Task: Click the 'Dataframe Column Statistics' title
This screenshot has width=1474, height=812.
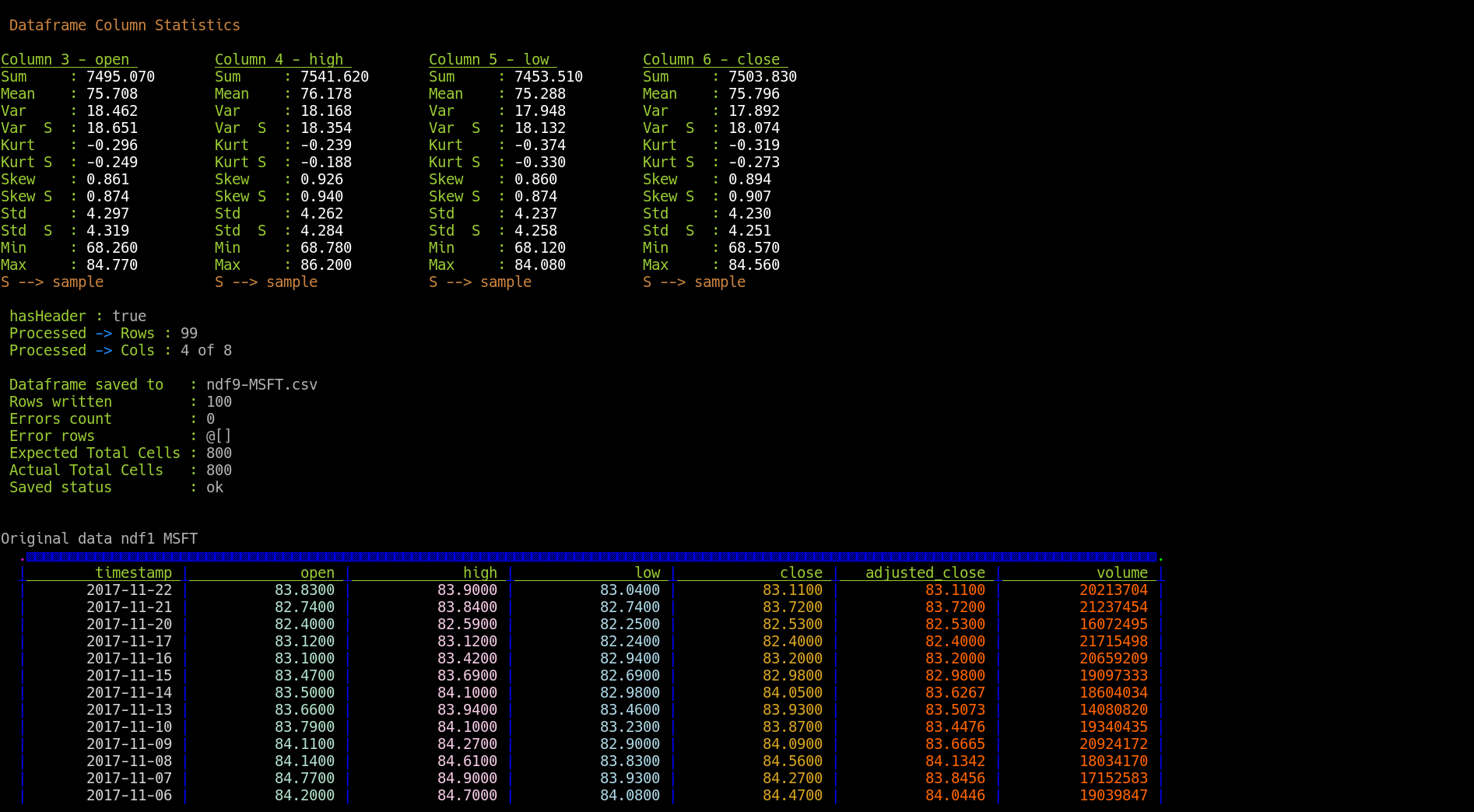Action: point(125,25)
